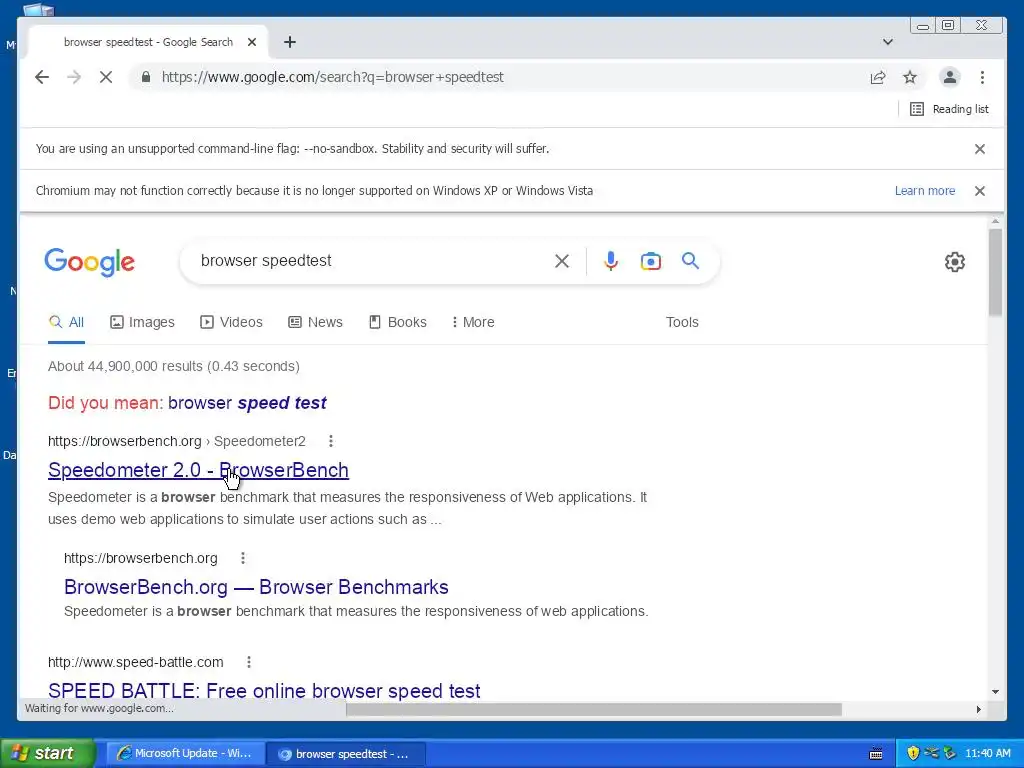Switch to the Images tab
This screenshot has height=768, width=1024.
pyautogui.click(x=142, y=322)
